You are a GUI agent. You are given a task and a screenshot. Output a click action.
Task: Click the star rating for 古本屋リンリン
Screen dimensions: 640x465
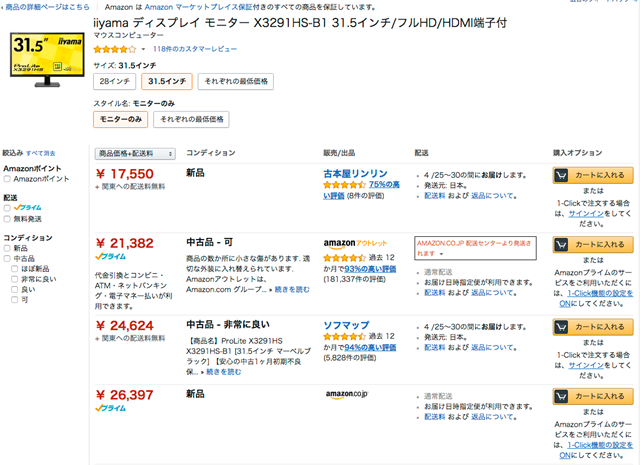click(x=344, y=185)
